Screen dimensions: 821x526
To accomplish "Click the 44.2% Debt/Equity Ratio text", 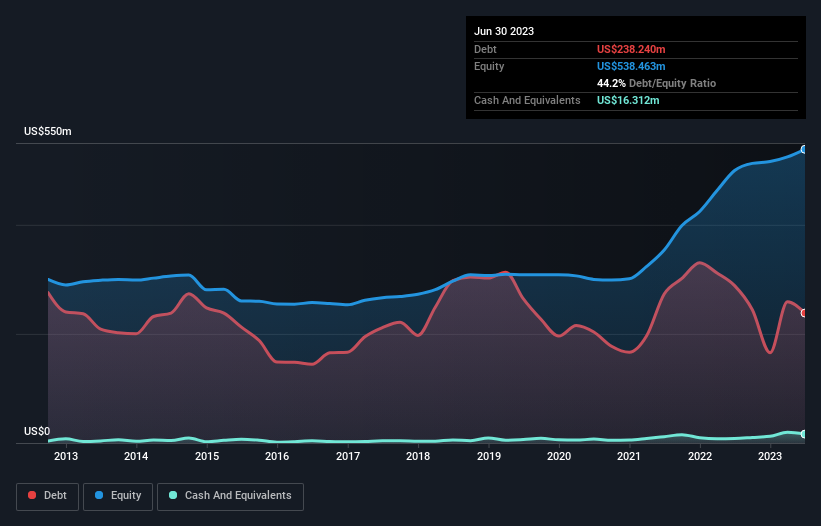I will point(656,83).
